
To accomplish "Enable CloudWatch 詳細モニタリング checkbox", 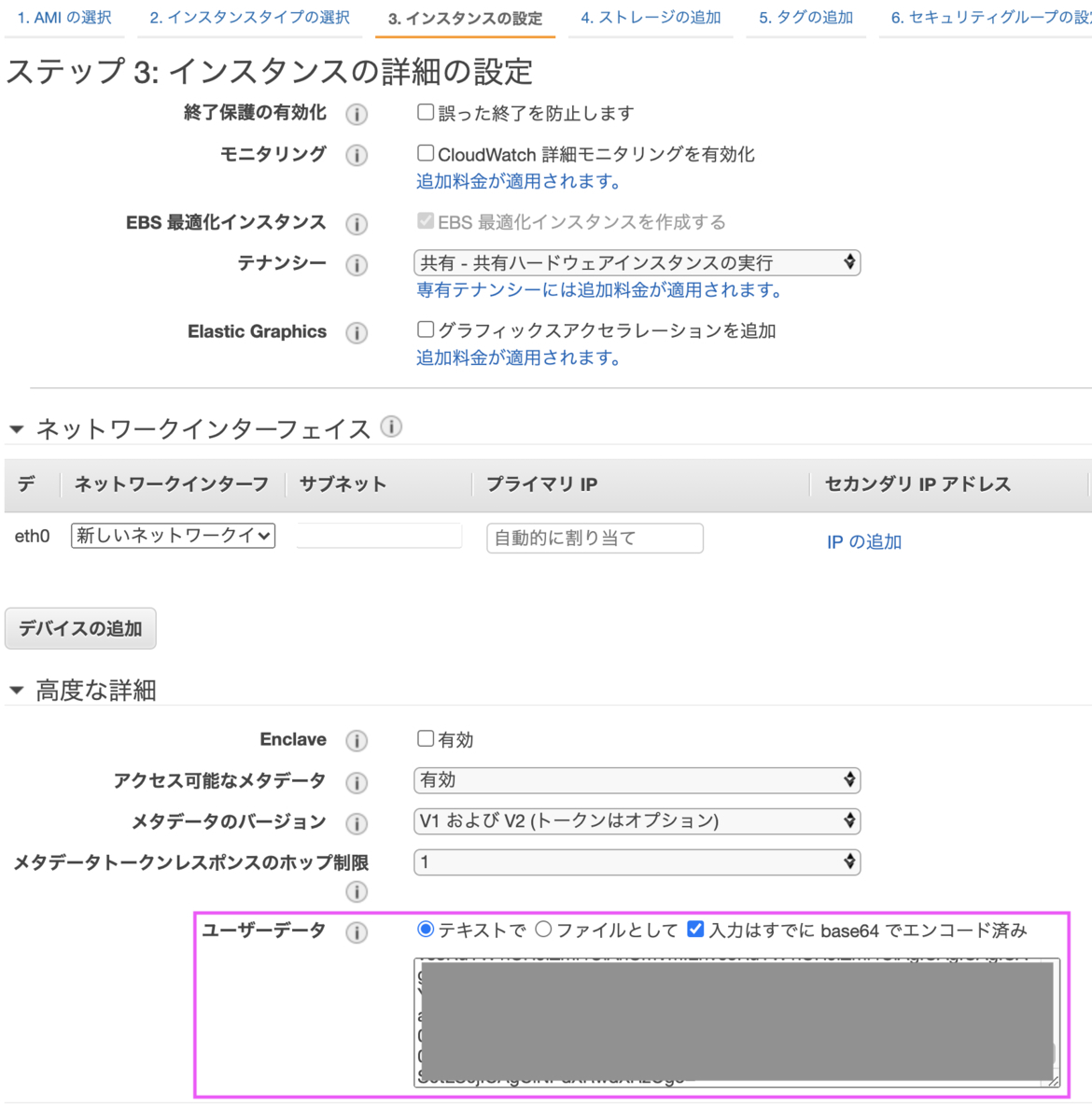I will click(425, 153).
